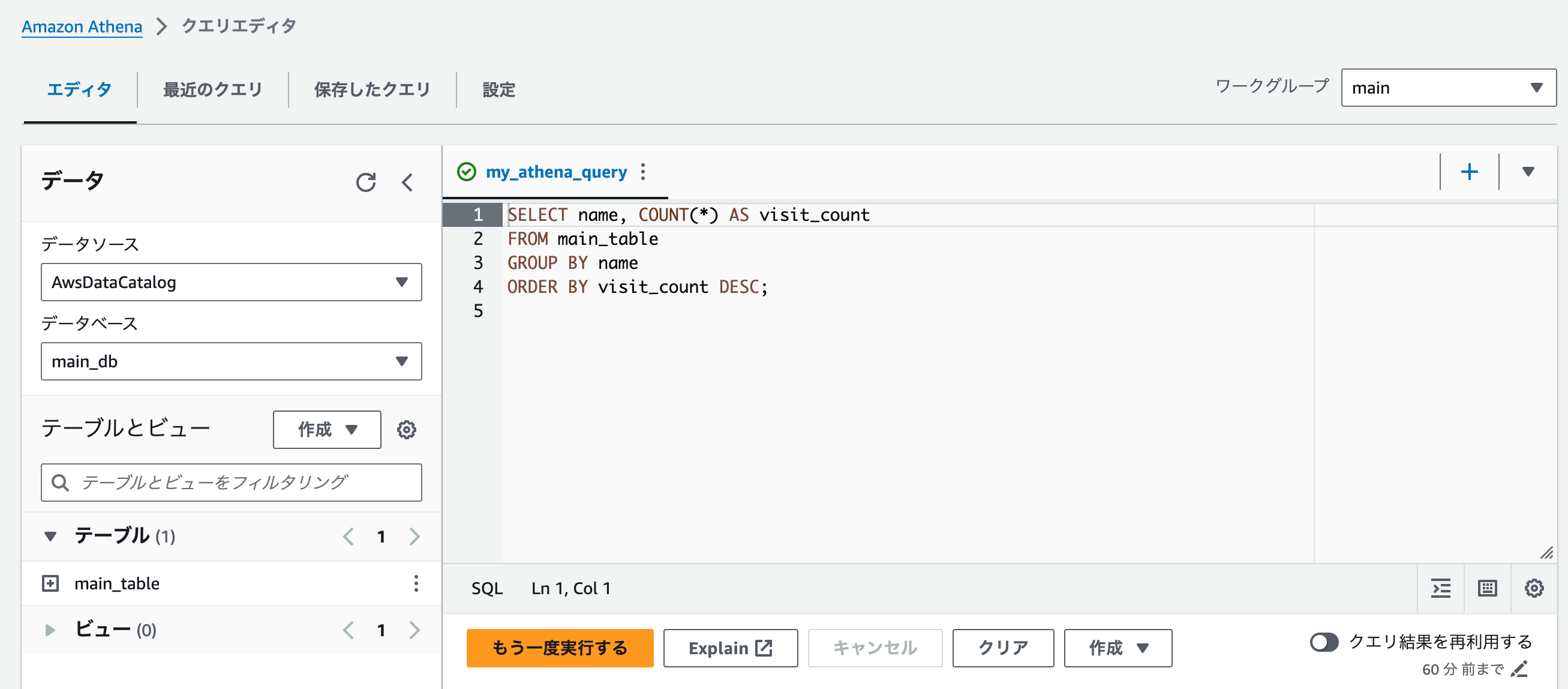Image resolution: width=1568 pixels, height=689 pixels.
Task: Change the データソース from AwsDataCatalog
Action: (232, 282)
